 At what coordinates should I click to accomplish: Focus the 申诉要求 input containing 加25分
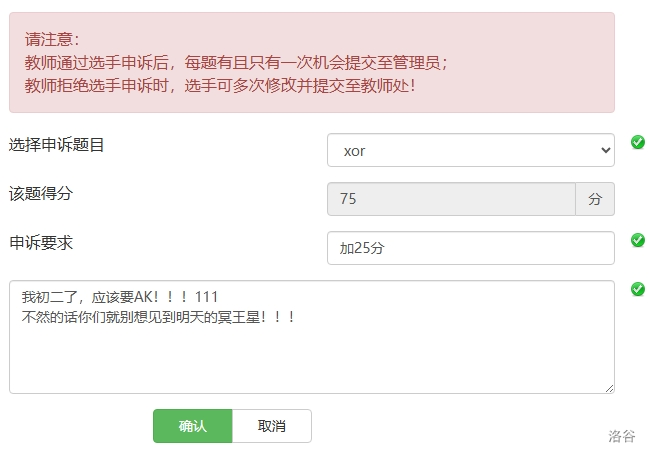470,248
